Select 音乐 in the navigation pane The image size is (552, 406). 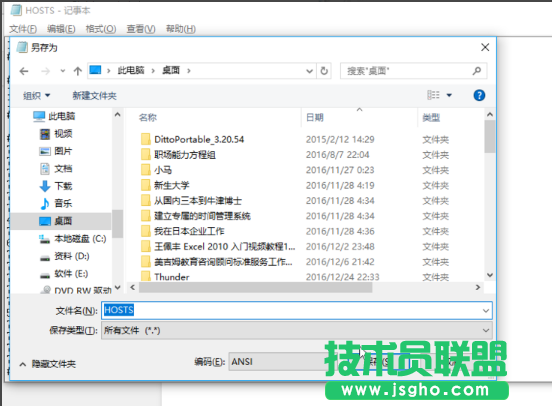click(x=63, y=203)
